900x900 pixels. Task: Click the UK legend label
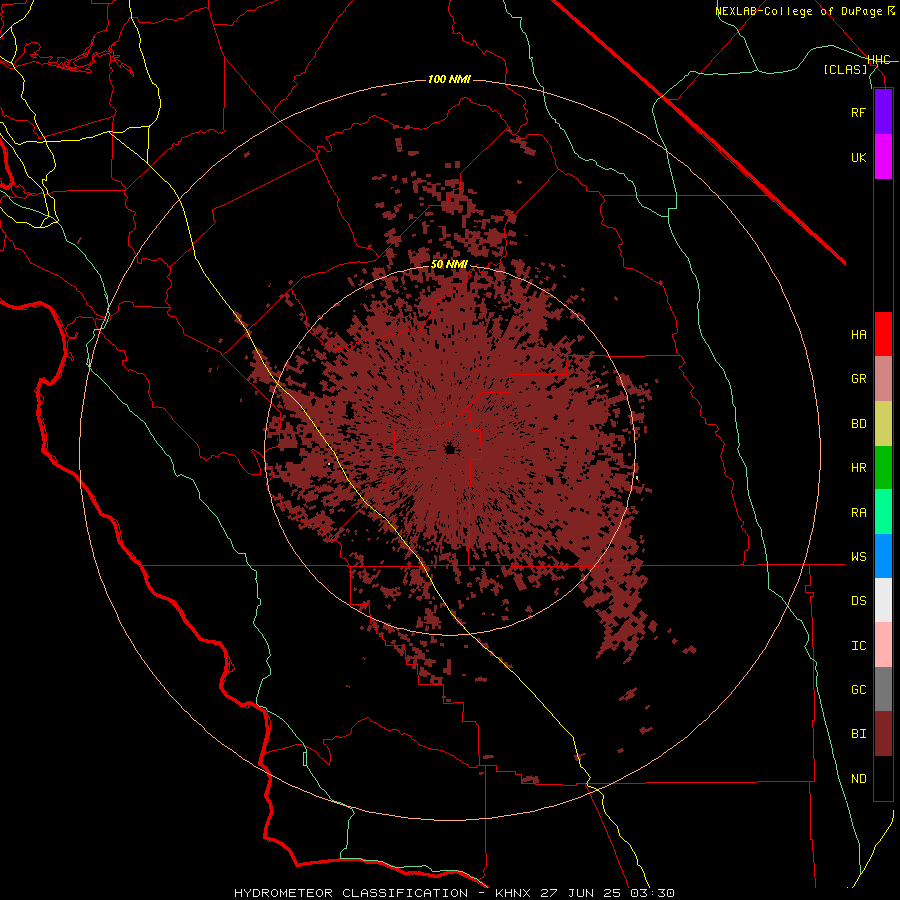coord(858,157)
